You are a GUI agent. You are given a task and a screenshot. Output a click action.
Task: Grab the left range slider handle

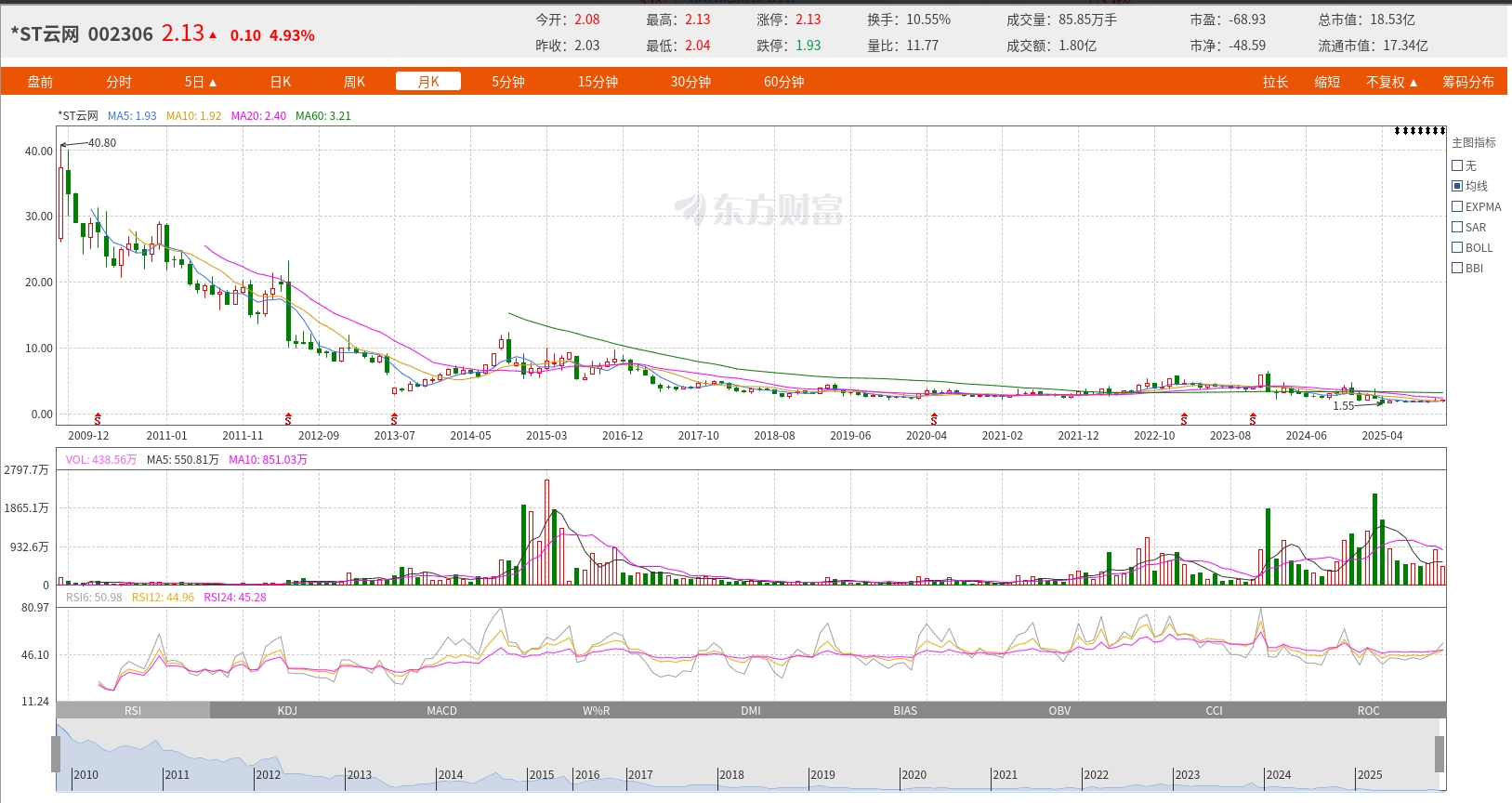56,754
